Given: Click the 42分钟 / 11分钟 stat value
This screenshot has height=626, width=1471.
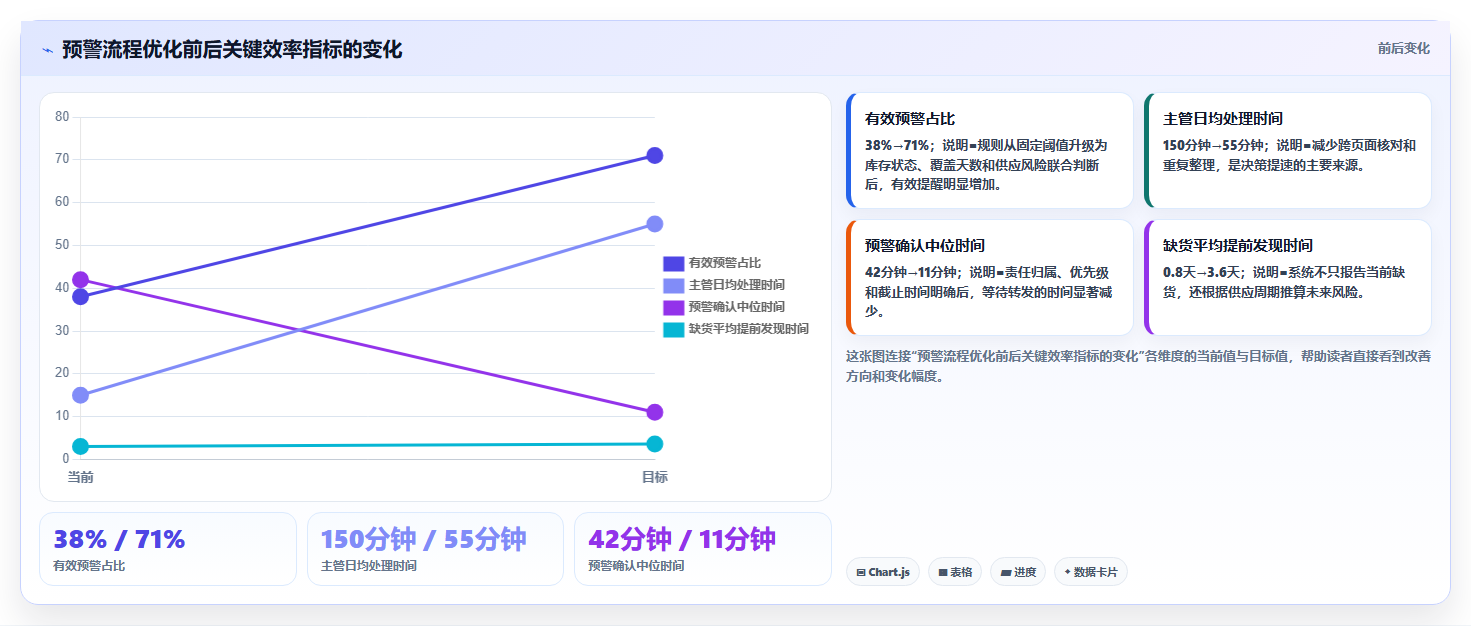Looking at the screenshot, I should tap(682, 539).
